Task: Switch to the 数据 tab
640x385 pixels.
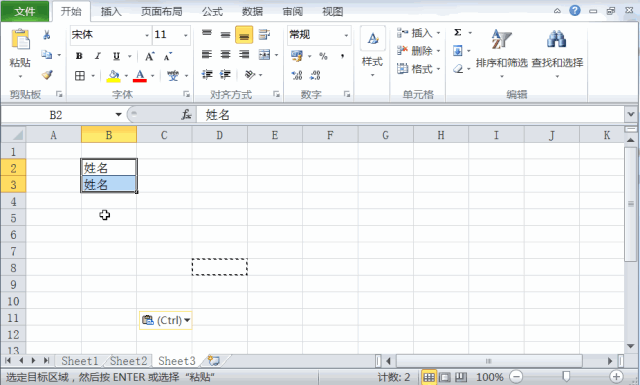Action: point(252,11)
